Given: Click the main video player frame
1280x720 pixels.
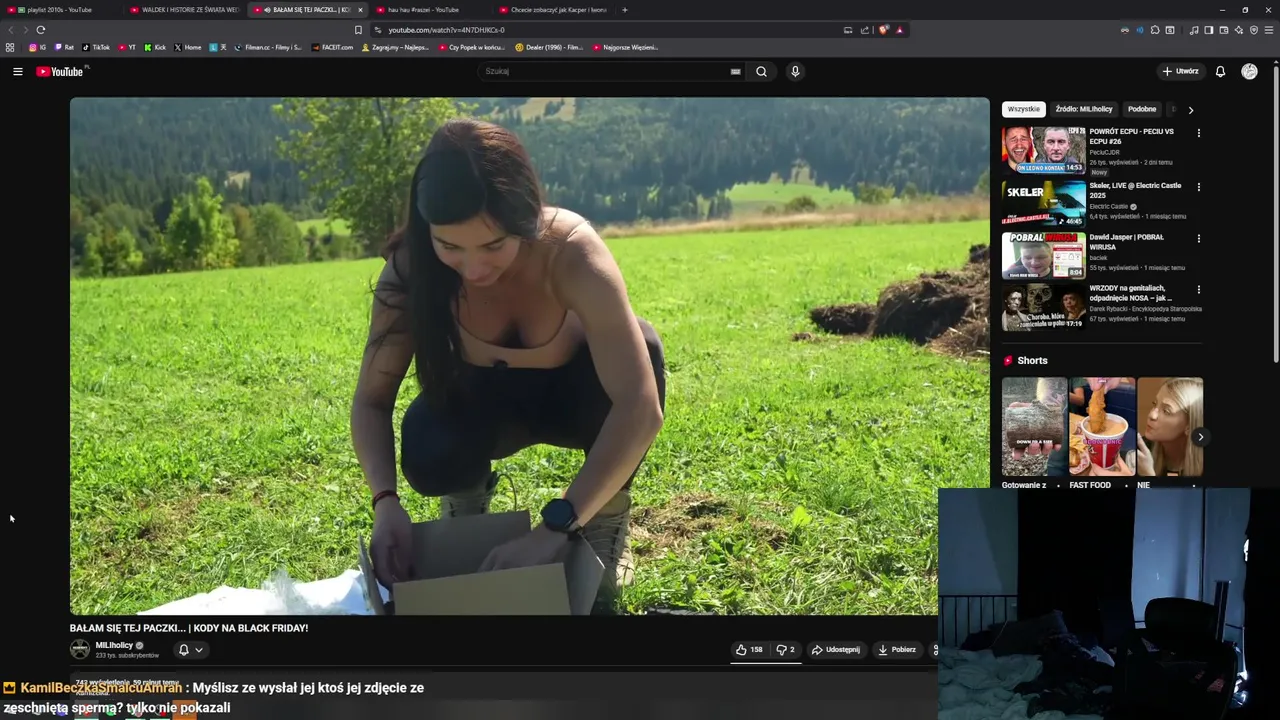Looking at the screenshot, I should (x=529, y=356).
